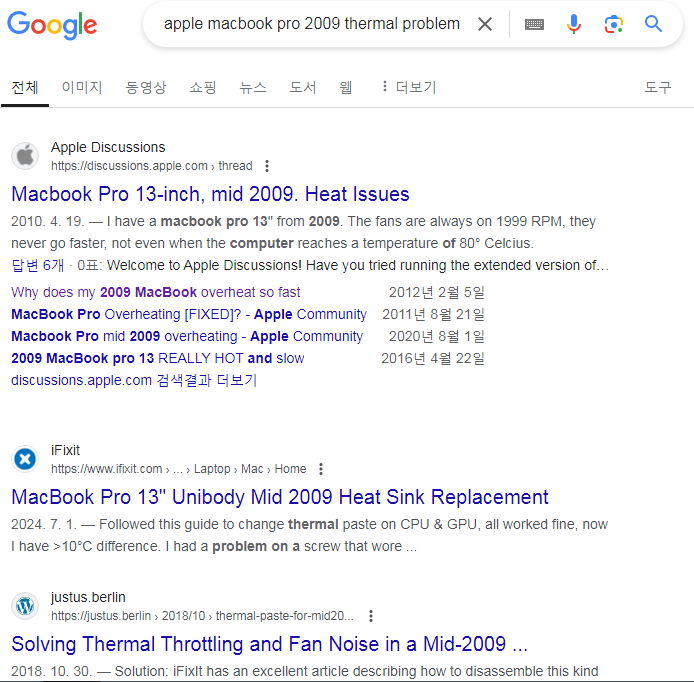Image resolution: width=694 pixels, height=682 pixels.
Task: Go to the 웹 tab
Action: [346, 87]
